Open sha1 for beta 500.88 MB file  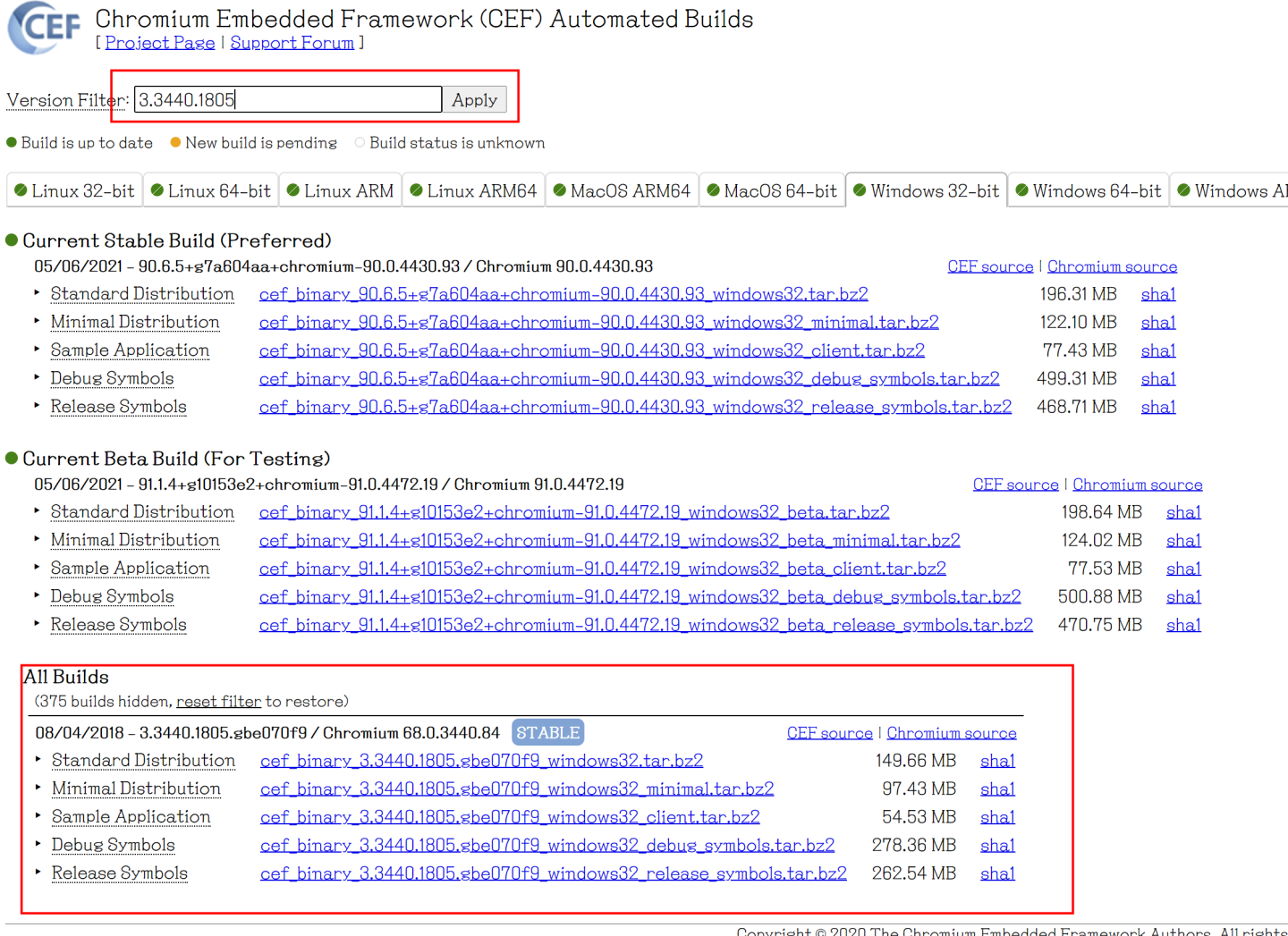tap(1183, 596)
